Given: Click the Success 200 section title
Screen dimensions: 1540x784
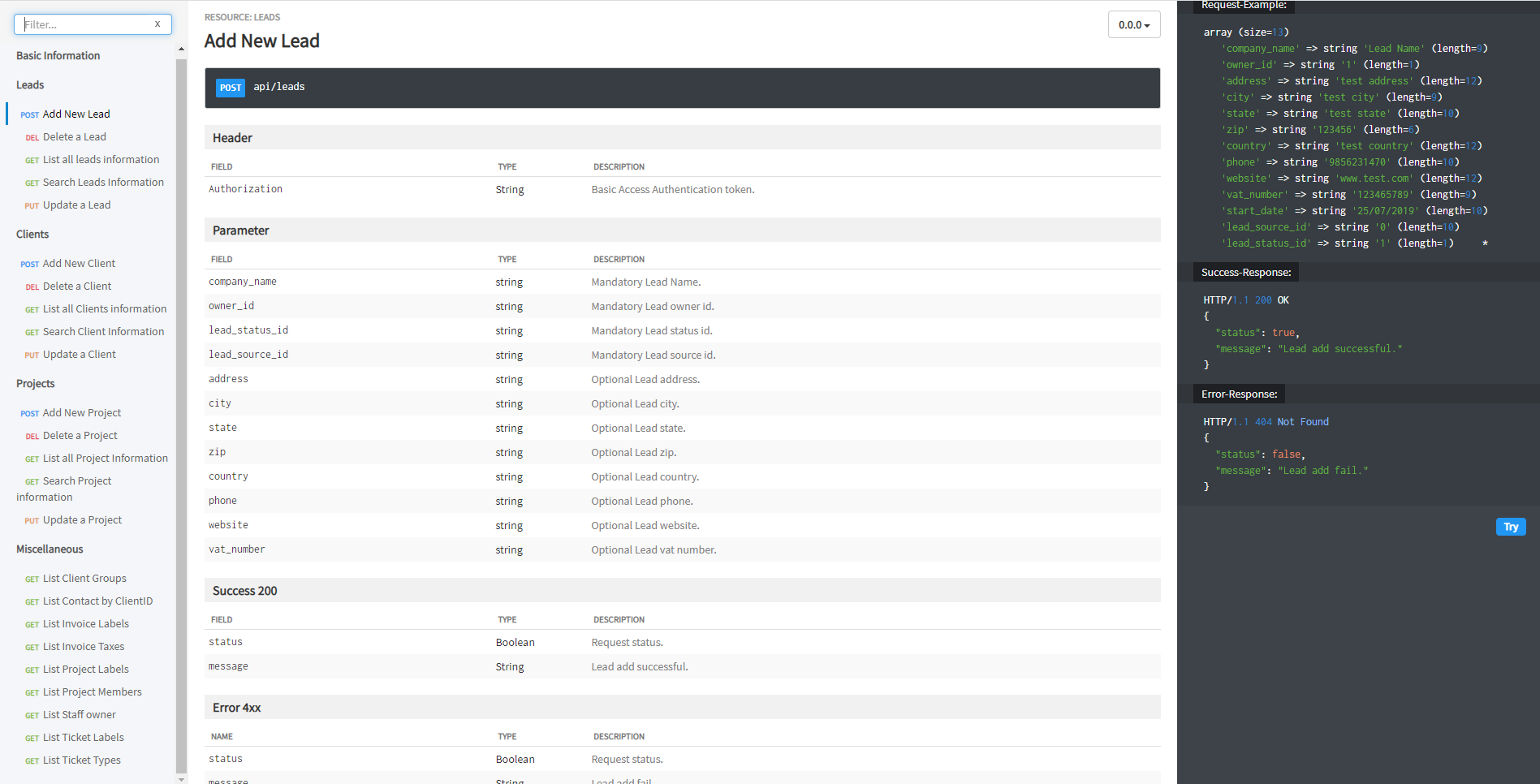Looking at the screenshot, I should (x=244, y=591).
